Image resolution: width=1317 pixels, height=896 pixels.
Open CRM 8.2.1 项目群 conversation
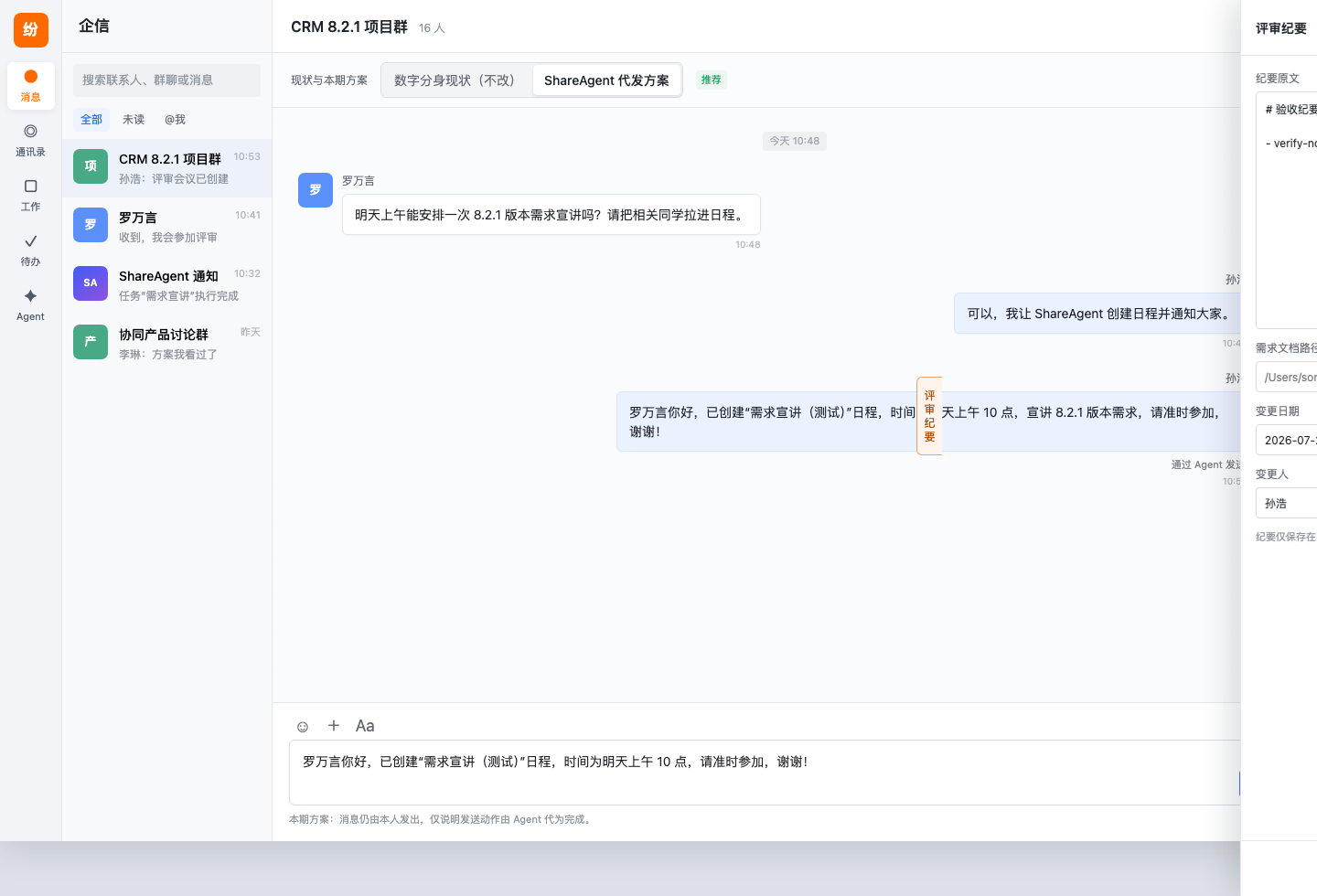point(166,168)
